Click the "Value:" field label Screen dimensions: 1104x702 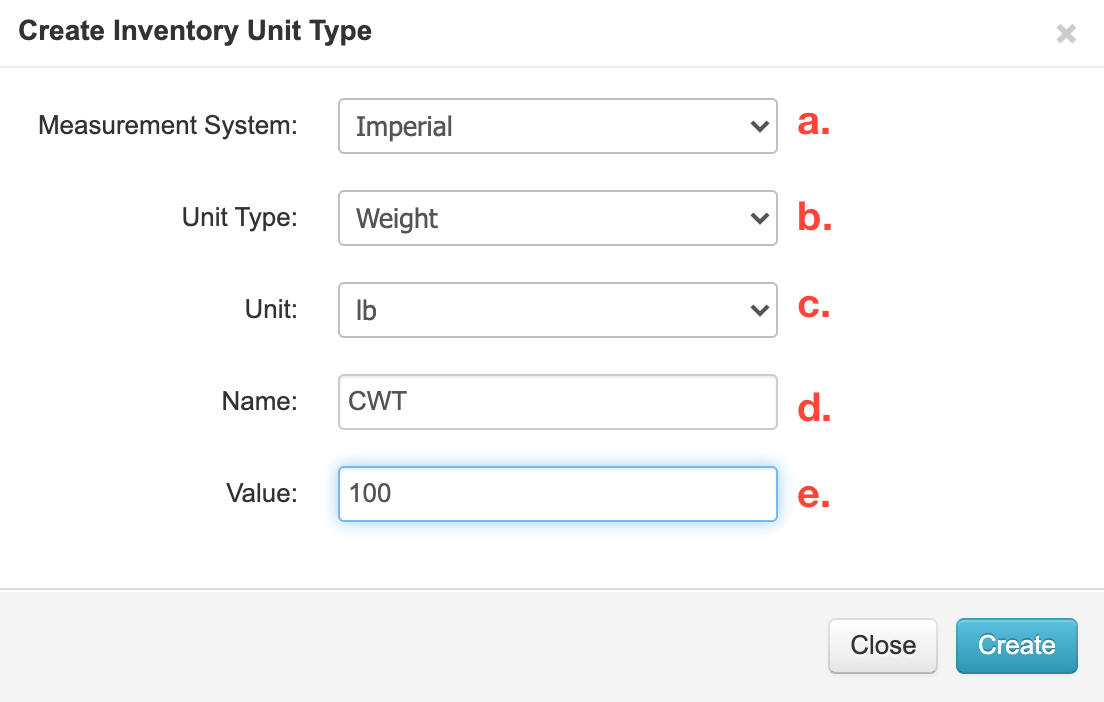coord(261,493)
